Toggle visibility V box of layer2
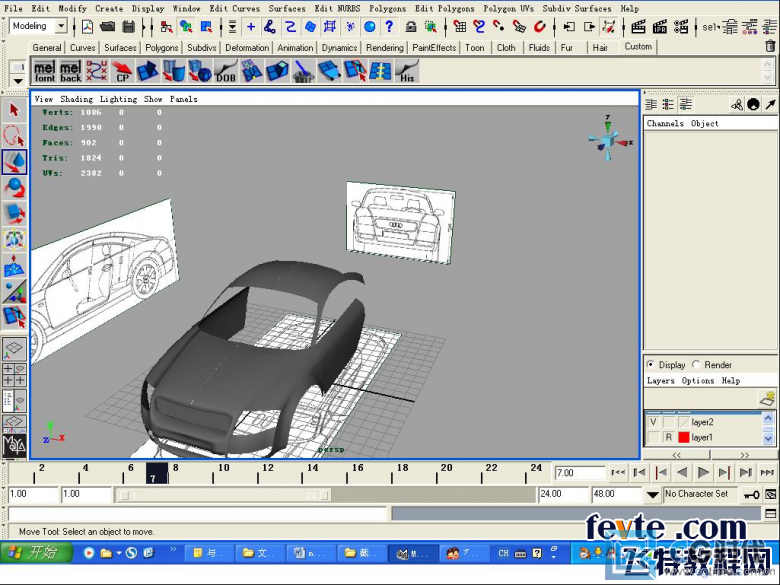 [x=653, y=422]
